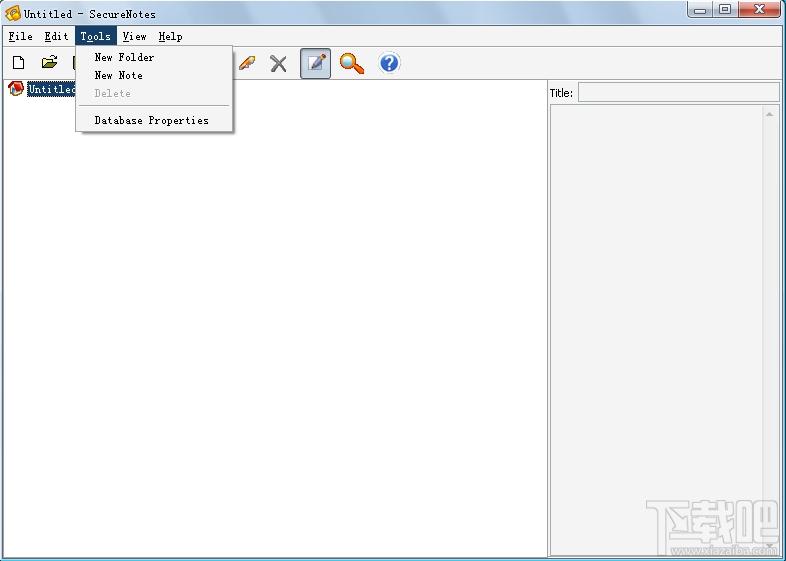The height and width of the screenshot is (561, 786).
Task: Open the Help menu
Action: [170, 37]
